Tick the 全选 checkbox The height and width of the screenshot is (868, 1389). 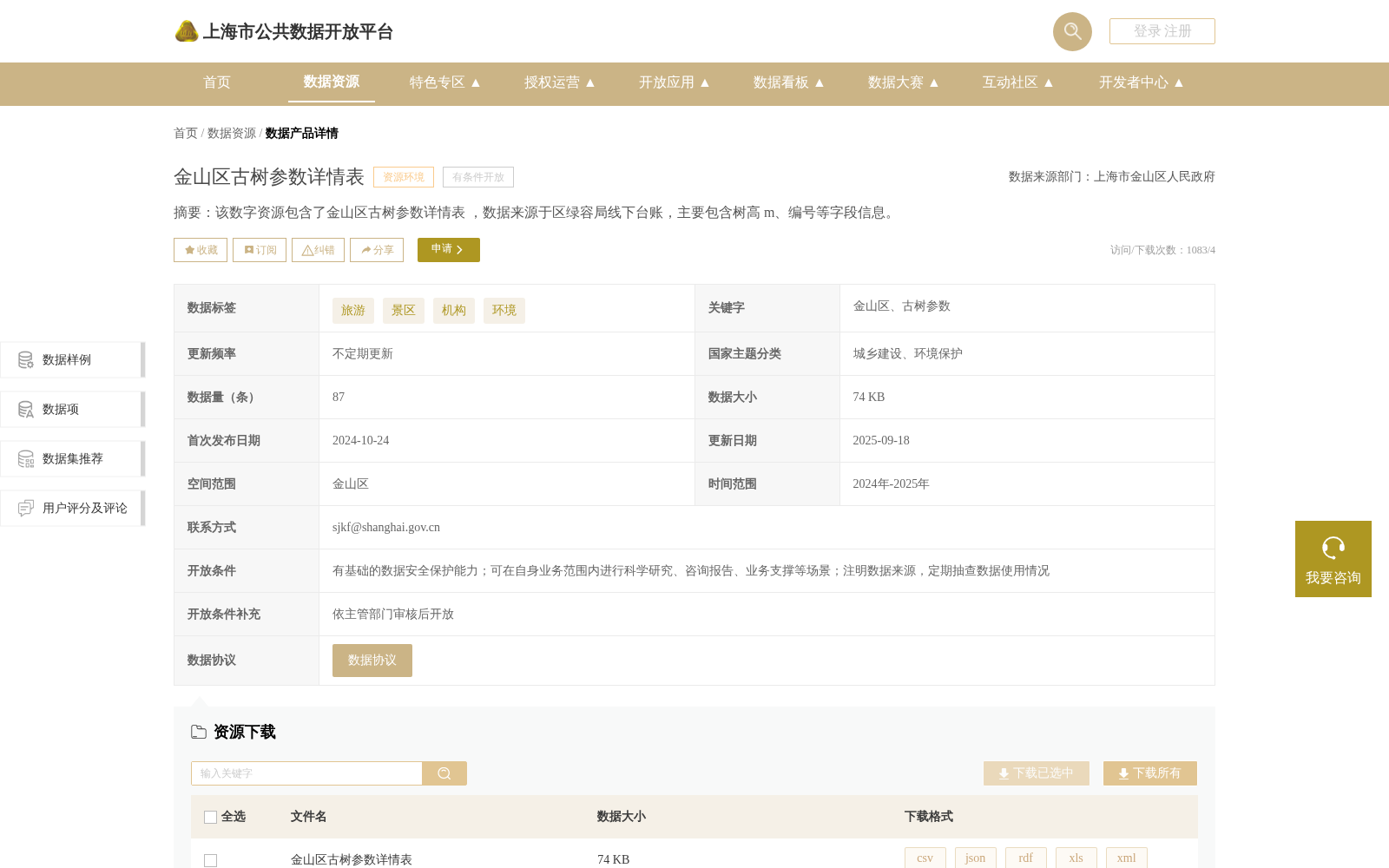click(210, 817)
